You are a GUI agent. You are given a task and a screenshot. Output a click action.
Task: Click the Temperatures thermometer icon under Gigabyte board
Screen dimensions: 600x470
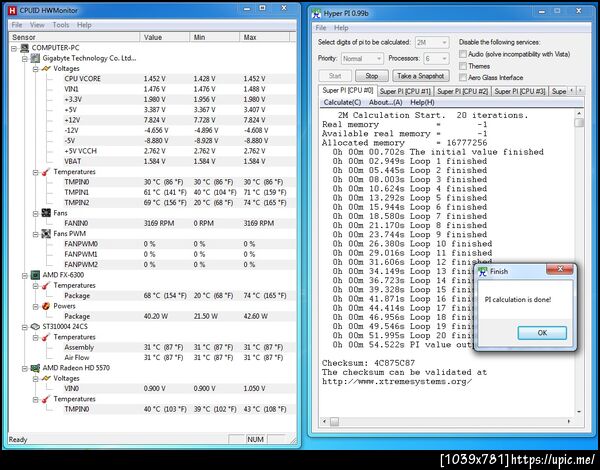pyautogui.click(x=46, y=172)
